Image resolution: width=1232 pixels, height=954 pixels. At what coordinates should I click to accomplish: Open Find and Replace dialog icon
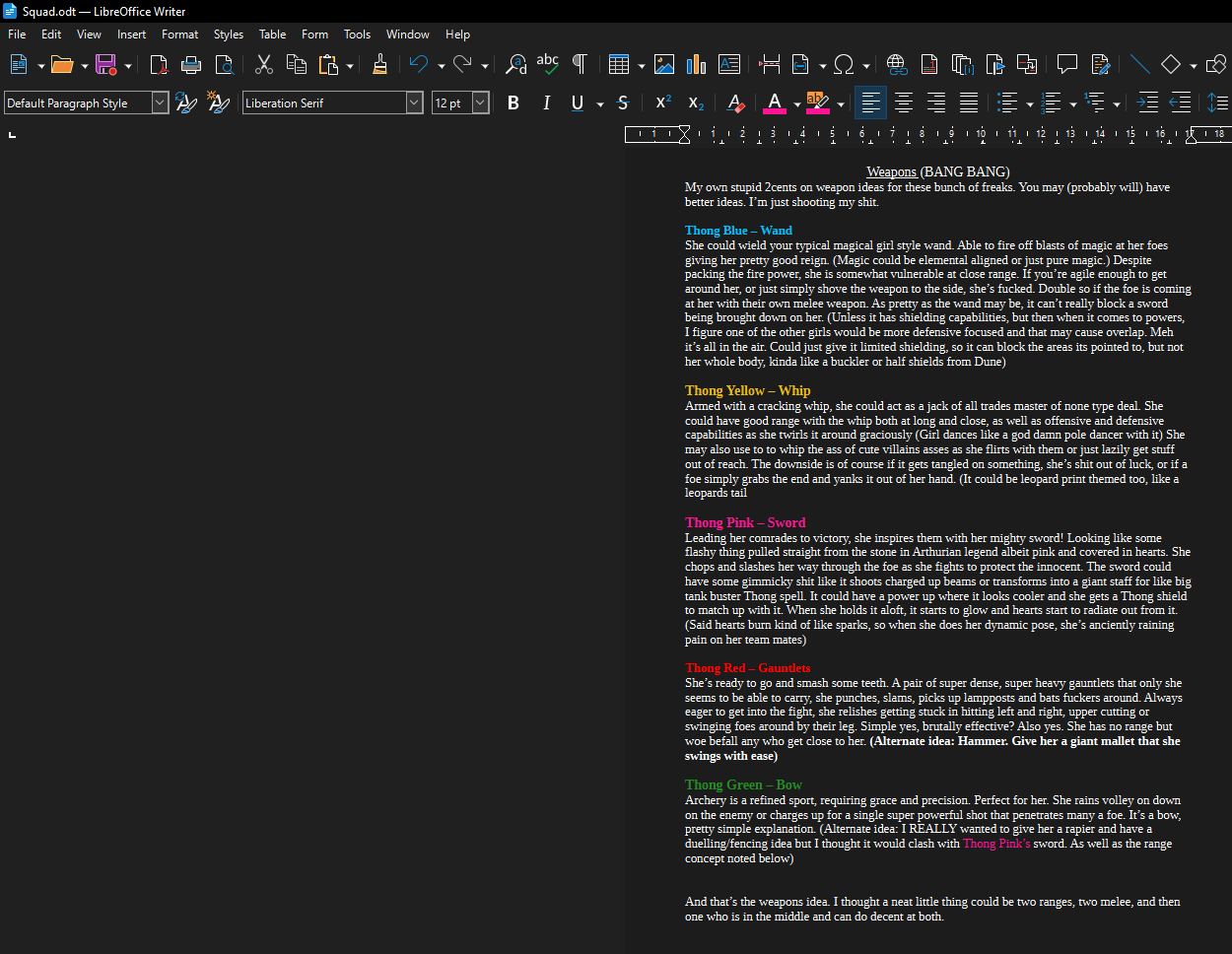click(515, 64)
